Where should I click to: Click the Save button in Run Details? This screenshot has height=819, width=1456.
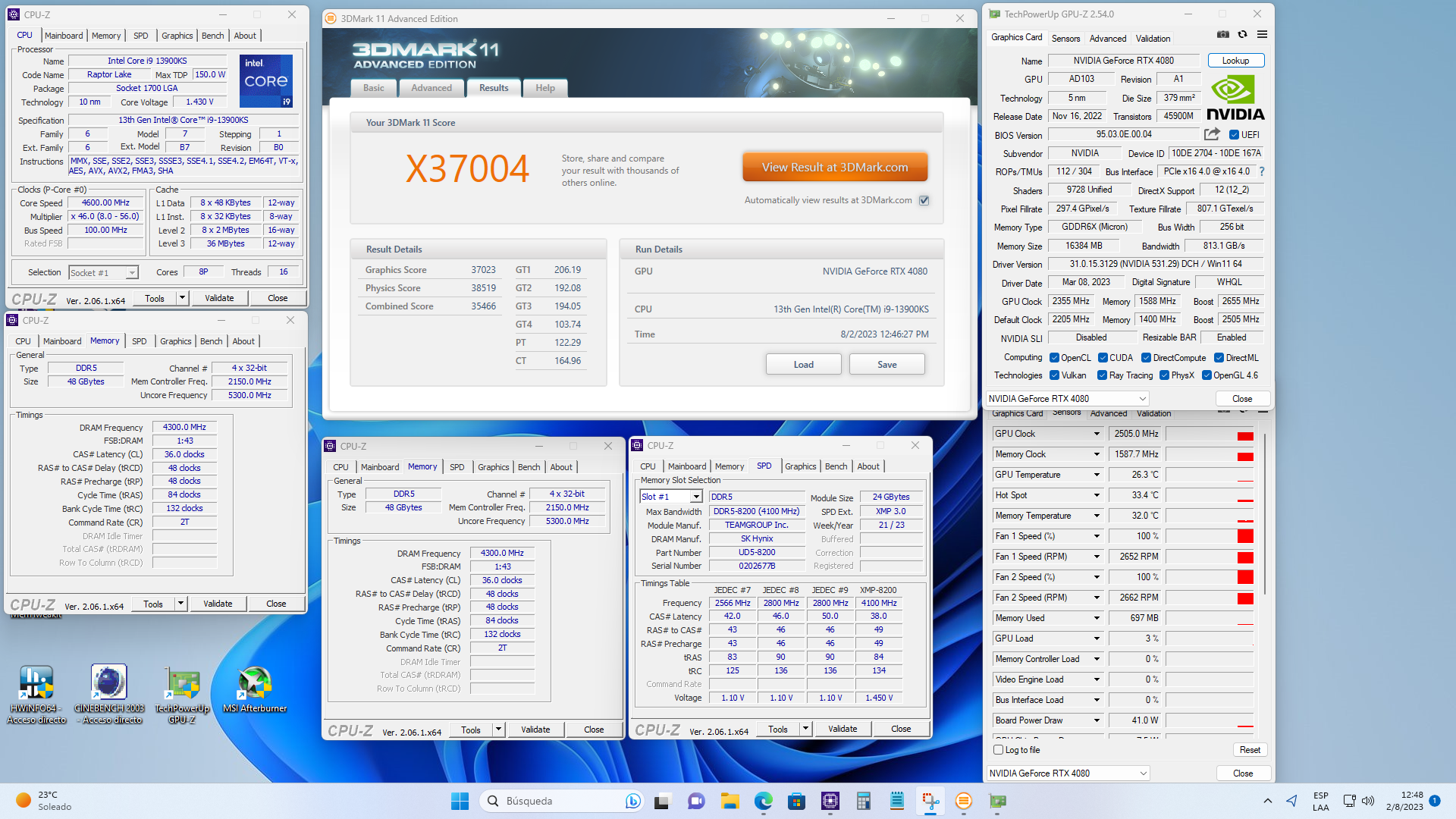click(886, 365)
